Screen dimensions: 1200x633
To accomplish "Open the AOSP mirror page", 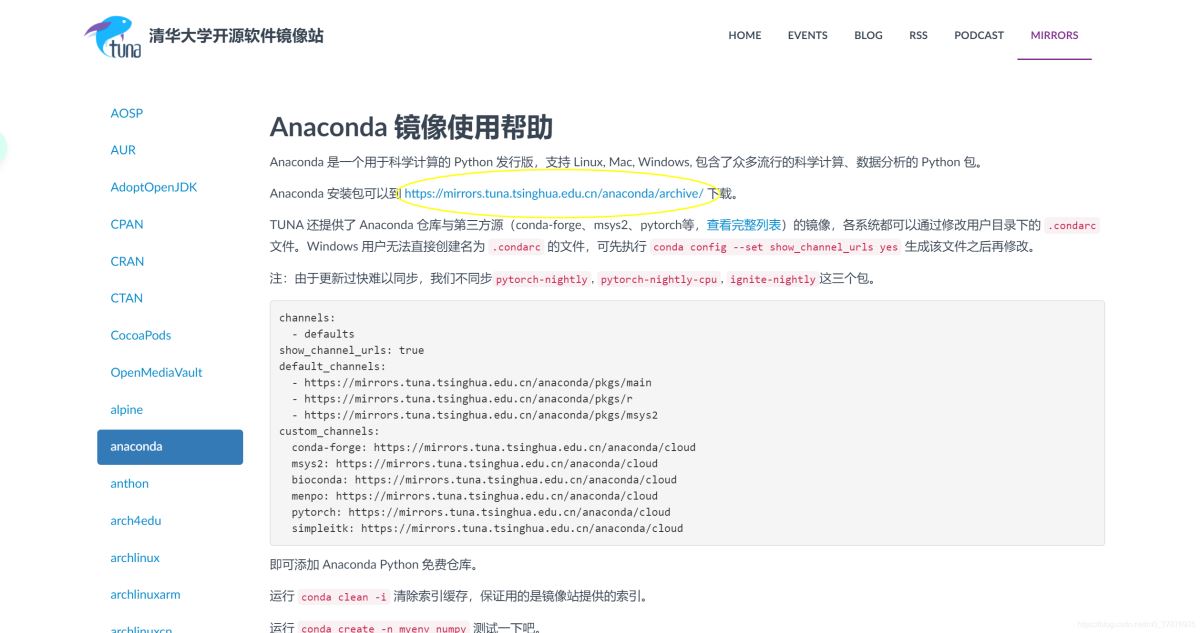I will tap(126, 113).
